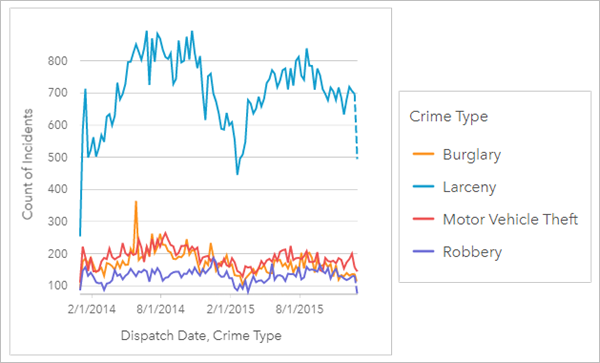Click the 8/1/2014 x-axis date label
The image size is (600, 363).
[x=161, y=309]
